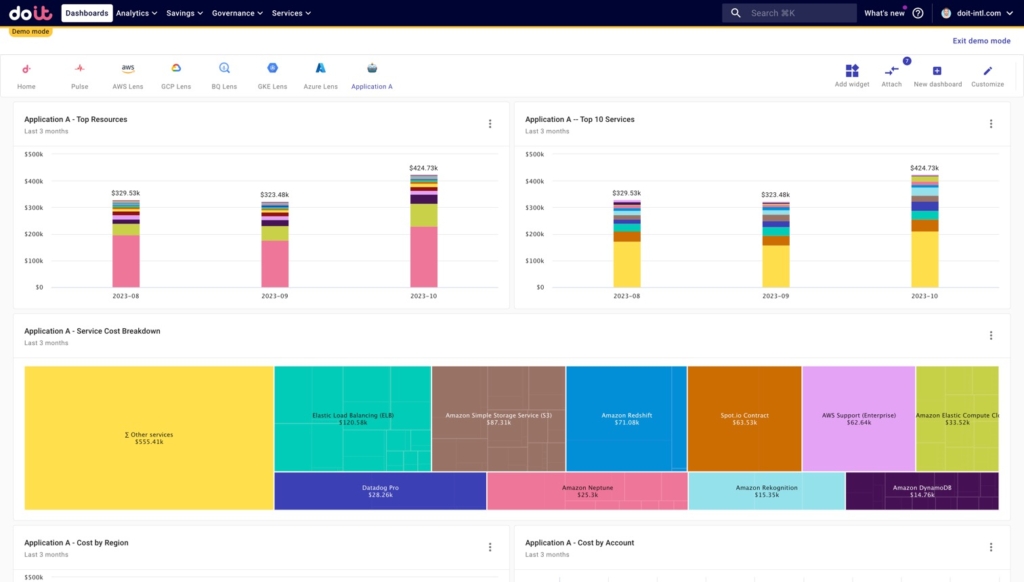
Task: Open the Pulse dashboard icon
Action: point(80,68)
